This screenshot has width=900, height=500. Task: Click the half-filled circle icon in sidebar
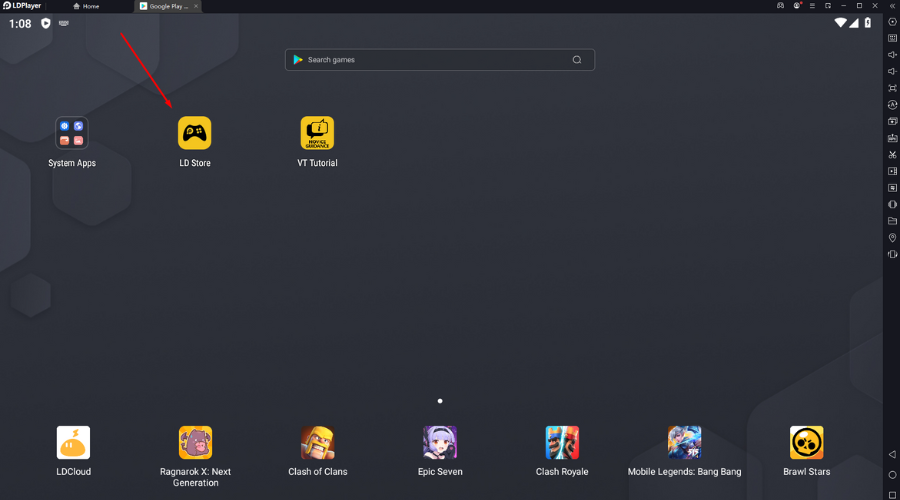click(893, 204)
